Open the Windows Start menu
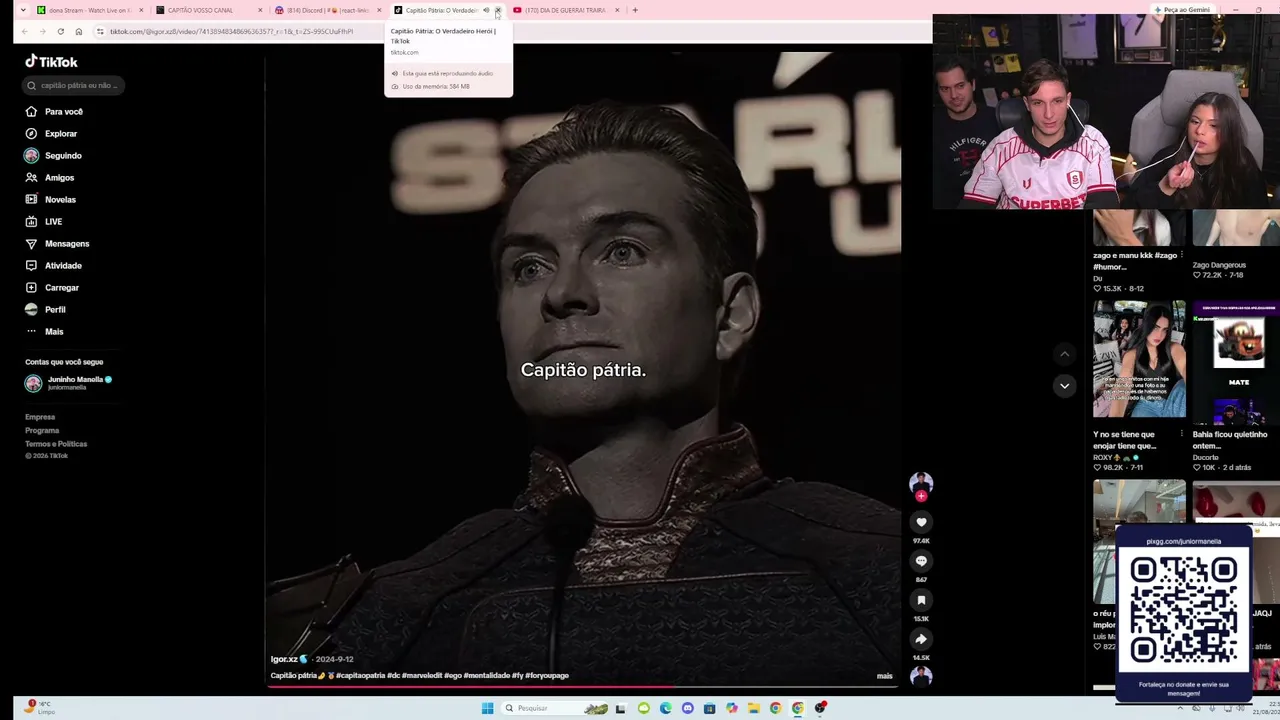Screen dimensions: 1280x720 (x=487, y=708)
